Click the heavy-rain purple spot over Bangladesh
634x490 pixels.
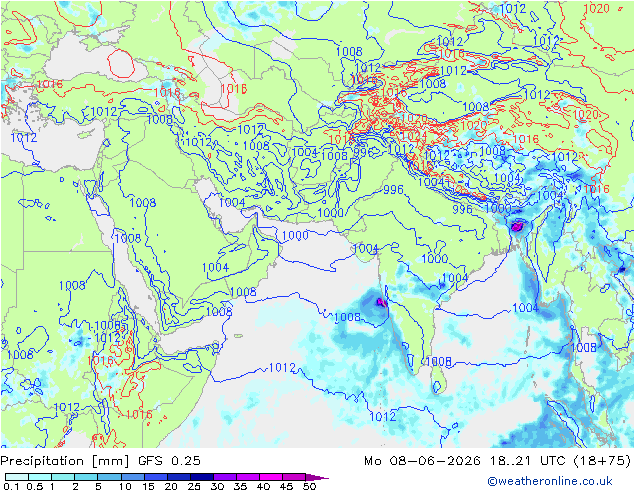click(517, 226)
